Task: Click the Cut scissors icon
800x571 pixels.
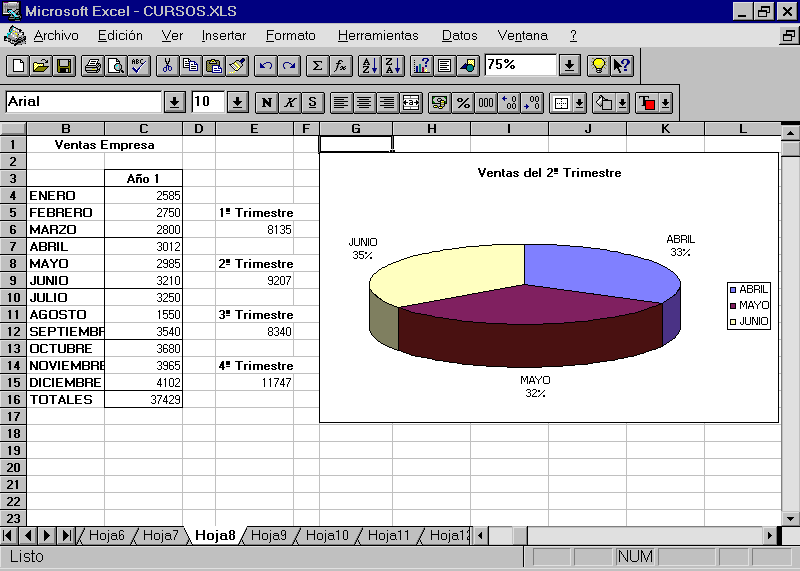Action: click(x=167, y=66)
